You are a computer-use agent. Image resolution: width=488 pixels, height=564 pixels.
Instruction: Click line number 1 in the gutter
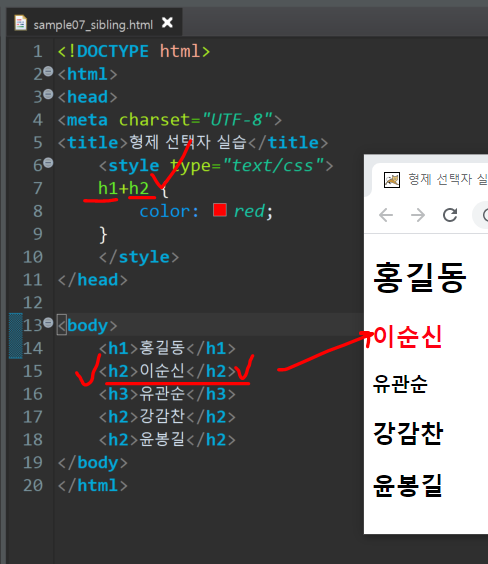click(37, 51)
